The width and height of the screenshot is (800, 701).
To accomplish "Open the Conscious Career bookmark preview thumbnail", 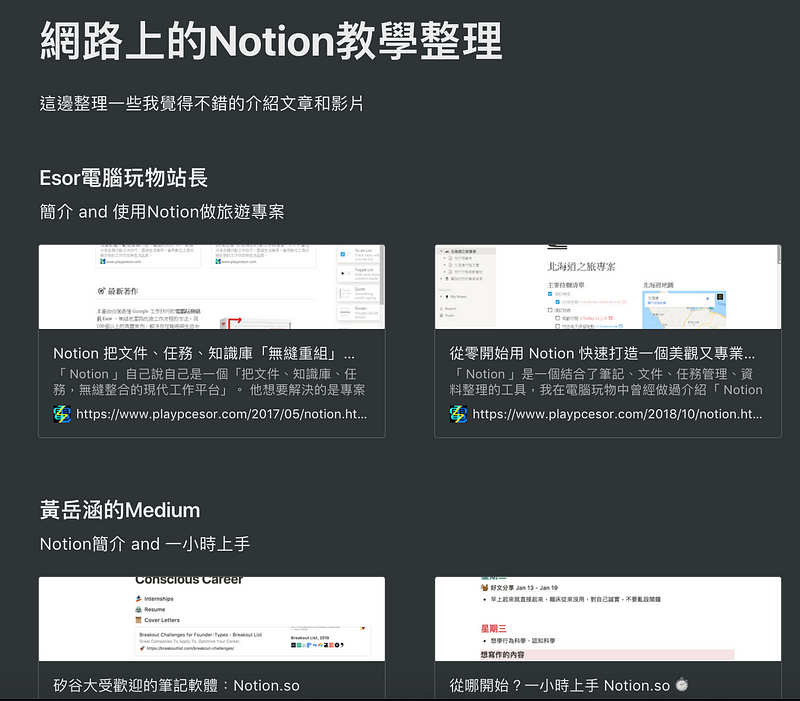I will (212, 619).
